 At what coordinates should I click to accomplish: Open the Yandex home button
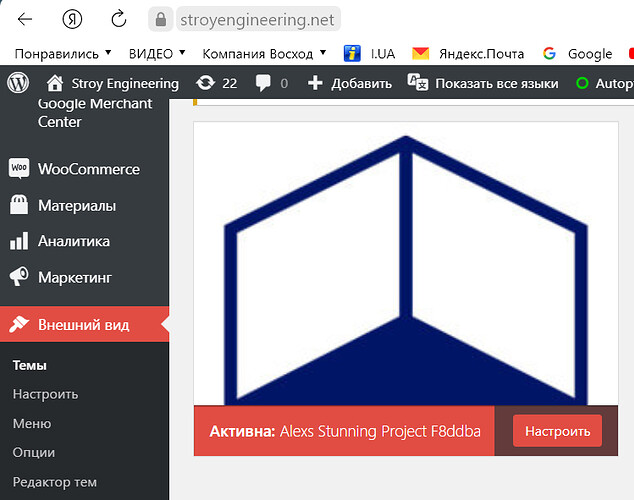coord(72,19)
